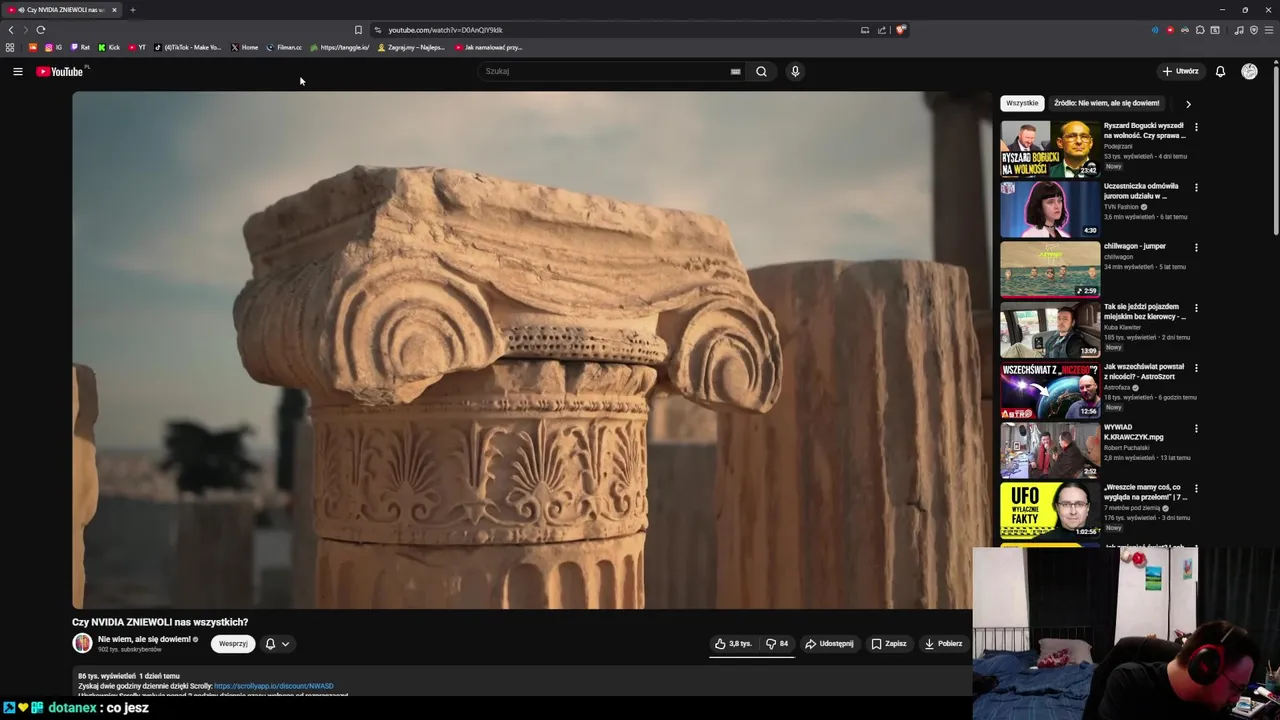Open the browser apps grid icon
Viewport: 1280px width, 720px height.
tap(10, 47)
